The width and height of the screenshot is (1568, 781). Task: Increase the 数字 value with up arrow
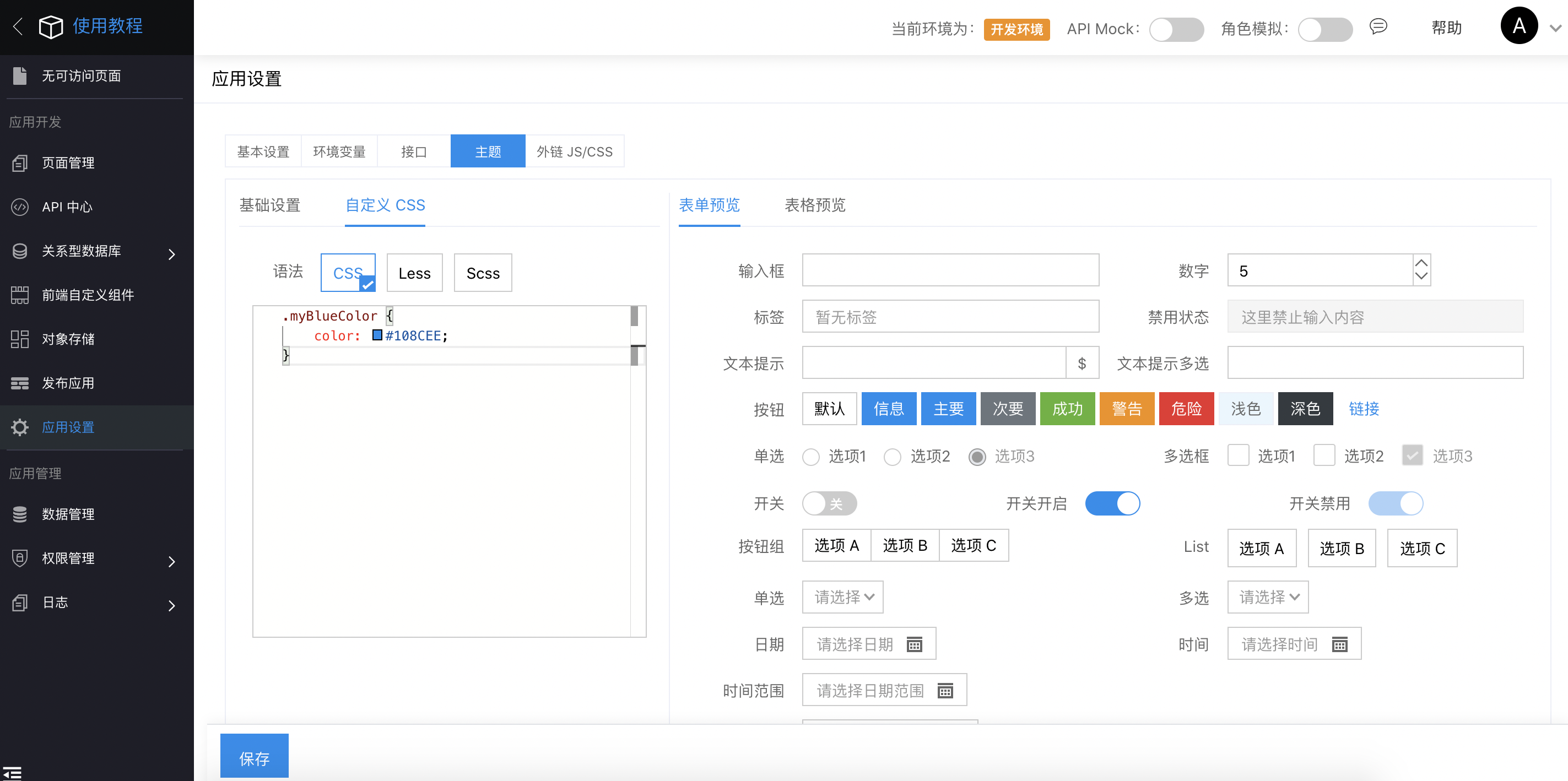[x=1421, y=263]
